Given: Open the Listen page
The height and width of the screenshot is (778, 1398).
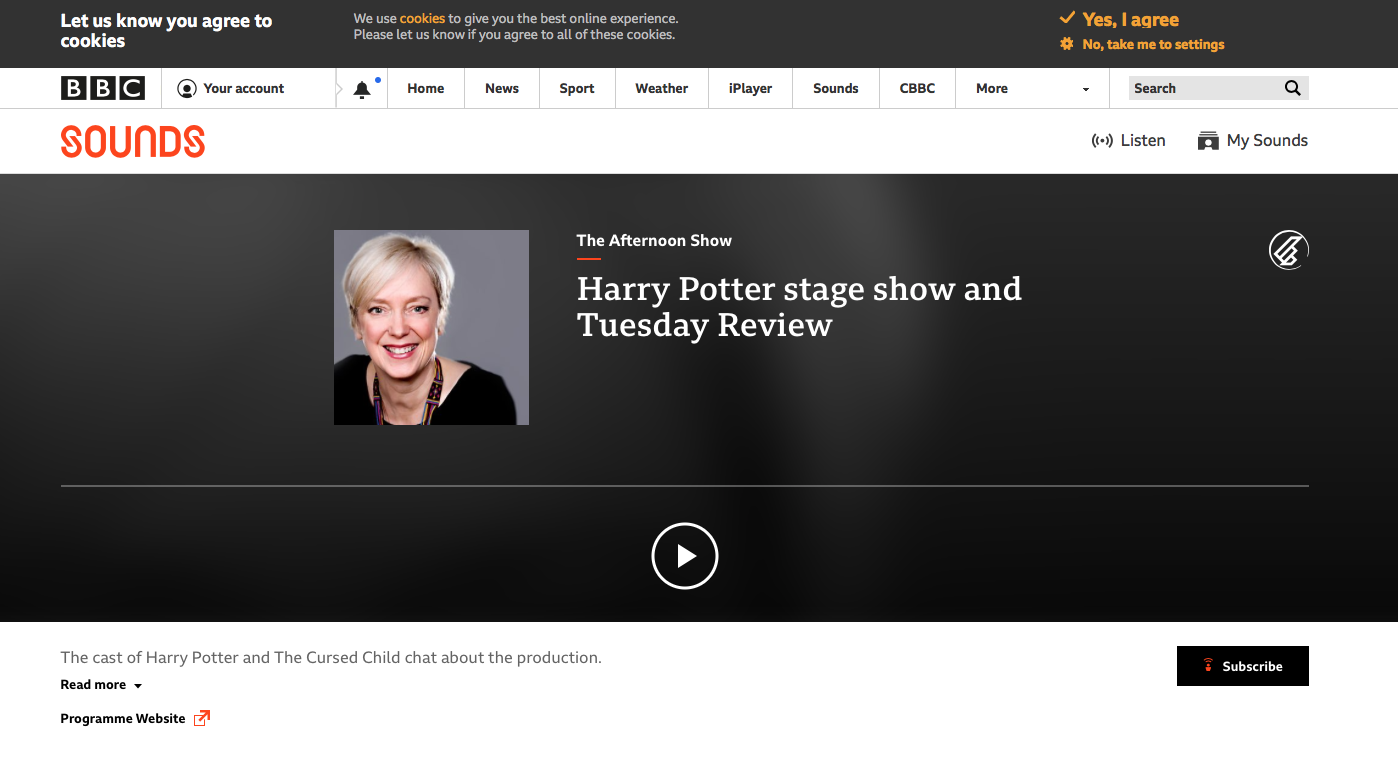Looking at the screenshot, I should (1128, 141).
